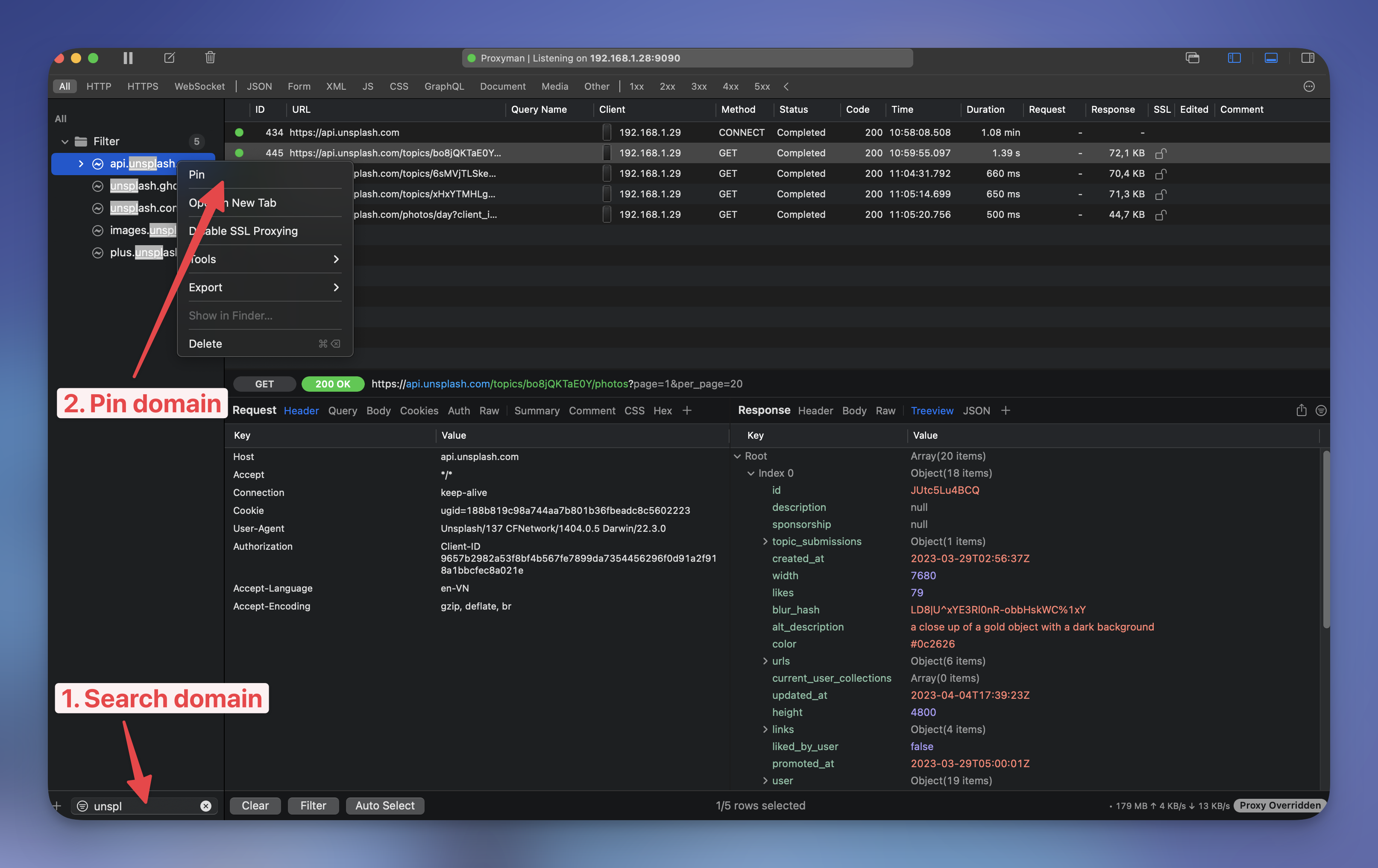Expand the user node

click(765, 780)
